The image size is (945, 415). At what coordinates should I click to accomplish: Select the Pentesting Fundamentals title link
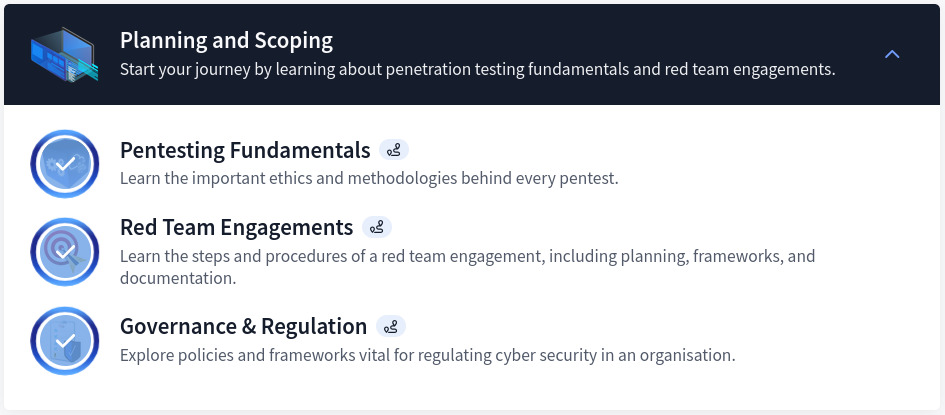coord(245,151)
